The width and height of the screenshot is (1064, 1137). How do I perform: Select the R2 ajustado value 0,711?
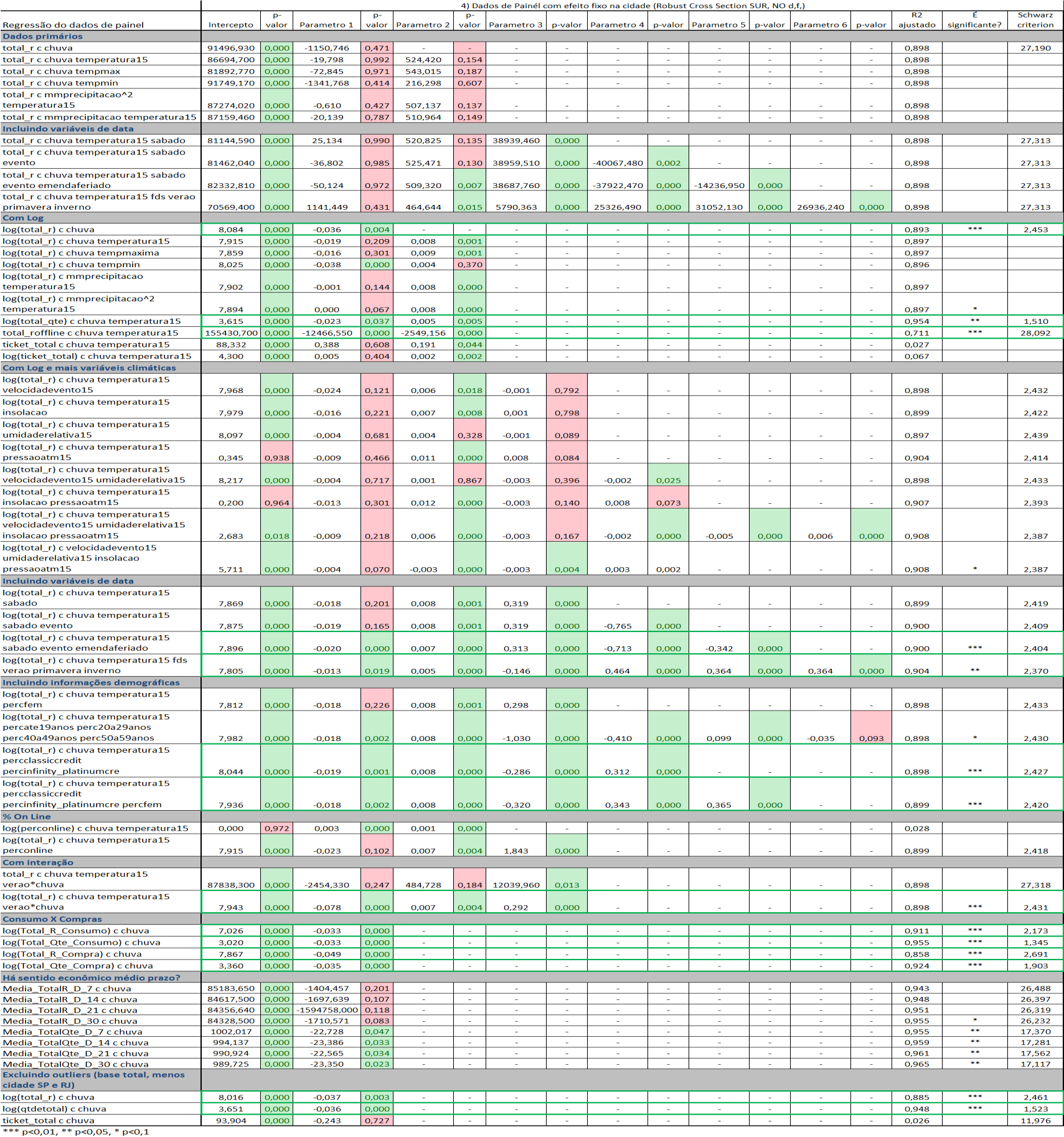(x=916, y=333)
